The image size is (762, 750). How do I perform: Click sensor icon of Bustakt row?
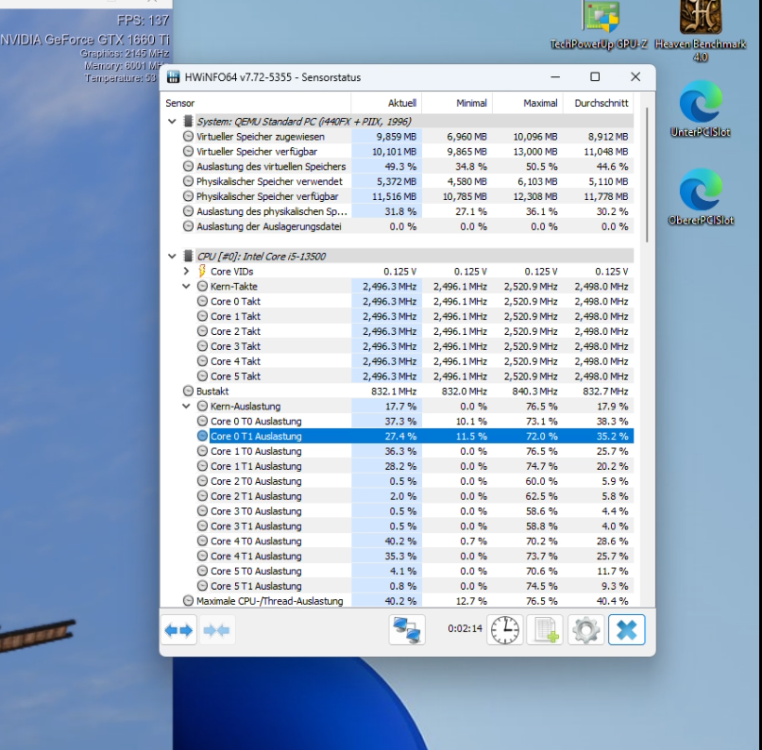(188, 391)
